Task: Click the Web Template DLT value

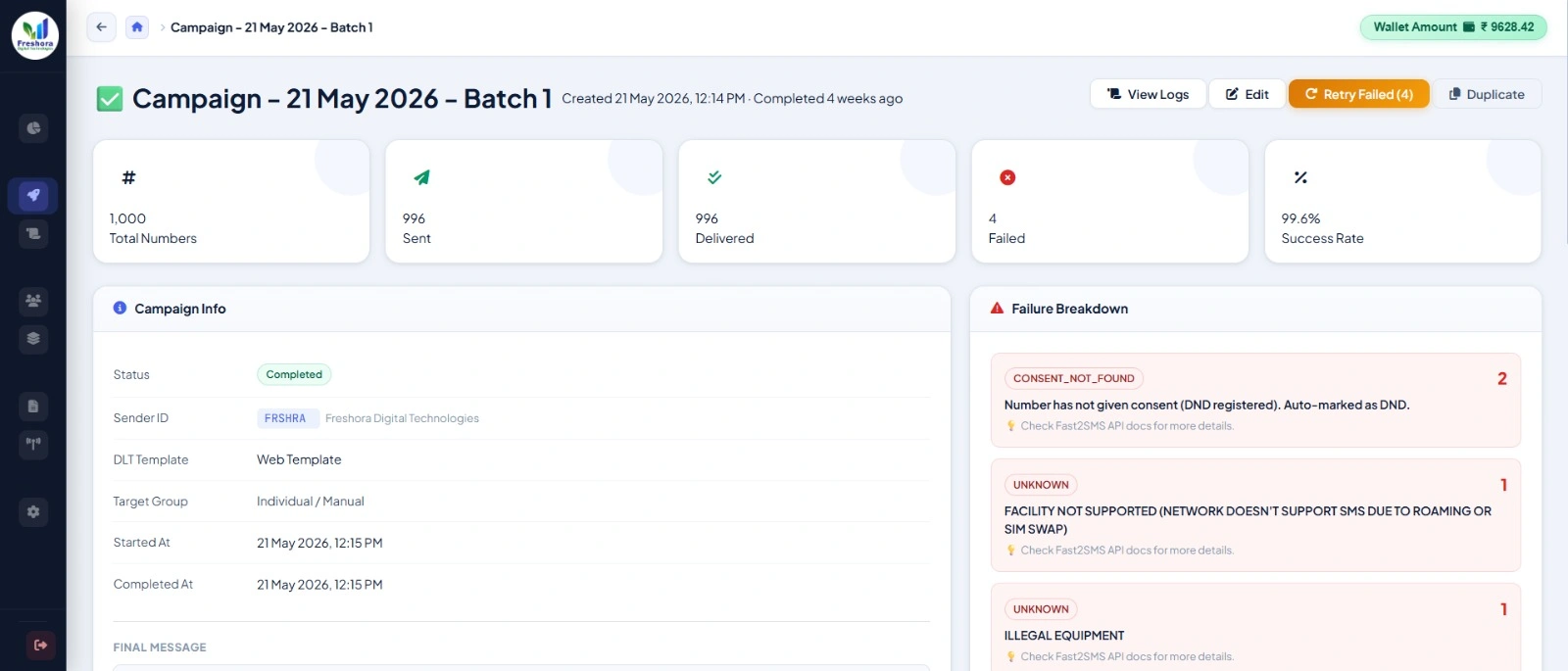Action: click(x=299, y=459)
